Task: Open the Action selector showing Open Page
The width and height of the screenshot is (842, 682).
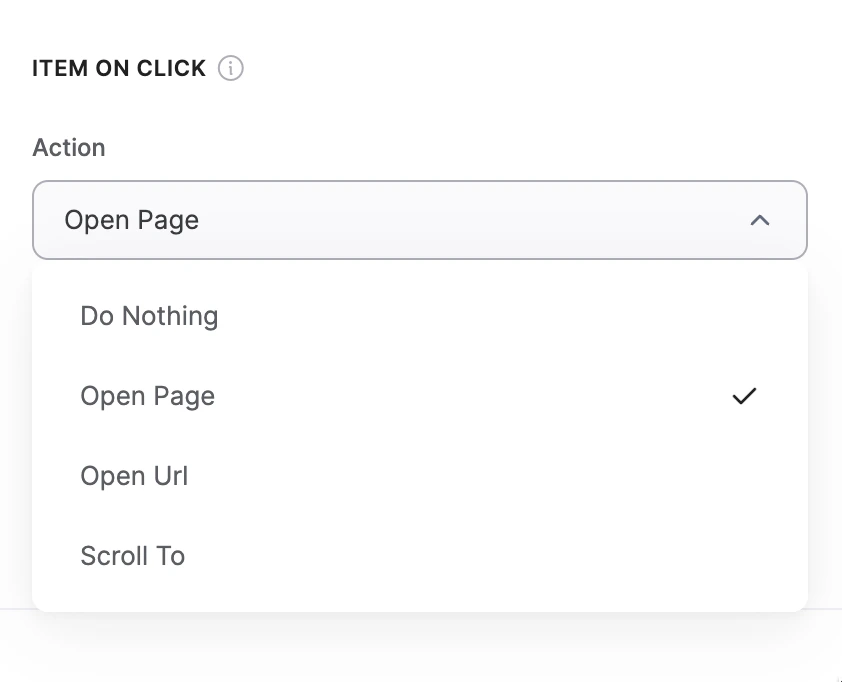Action: 420,220
